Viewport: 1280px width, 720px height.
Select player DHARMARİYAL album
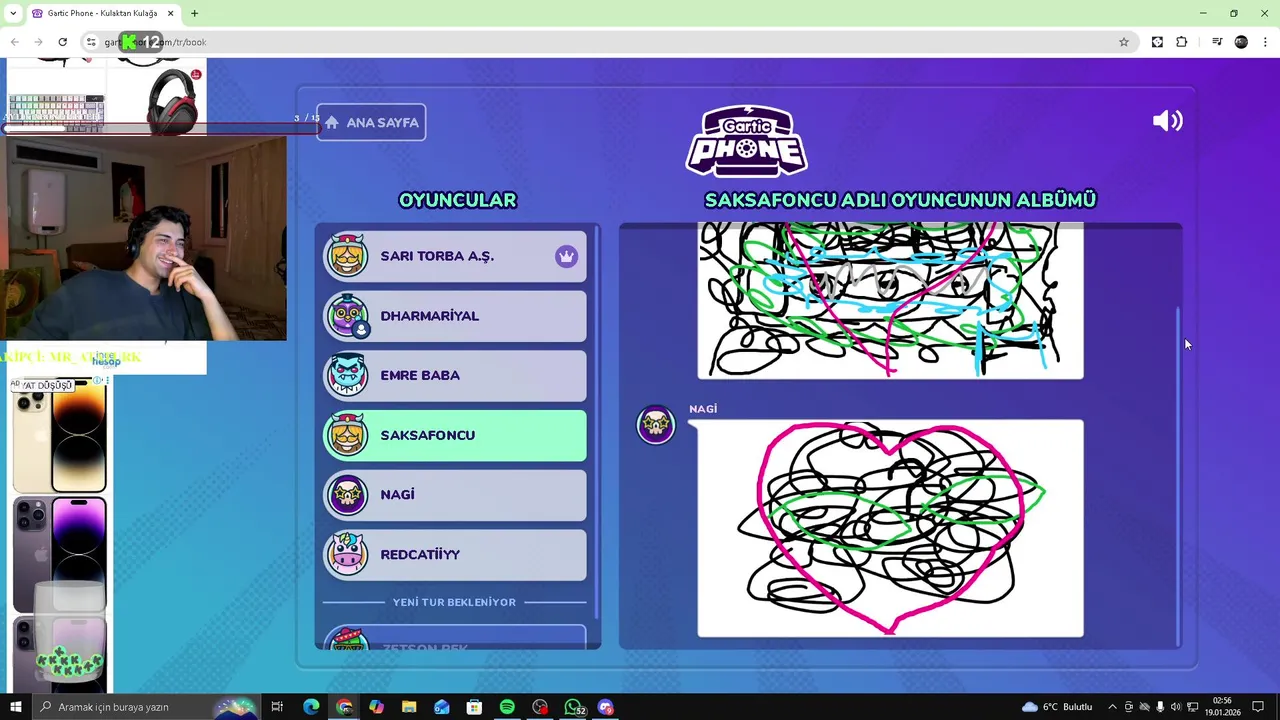click(x=455, y=316)
